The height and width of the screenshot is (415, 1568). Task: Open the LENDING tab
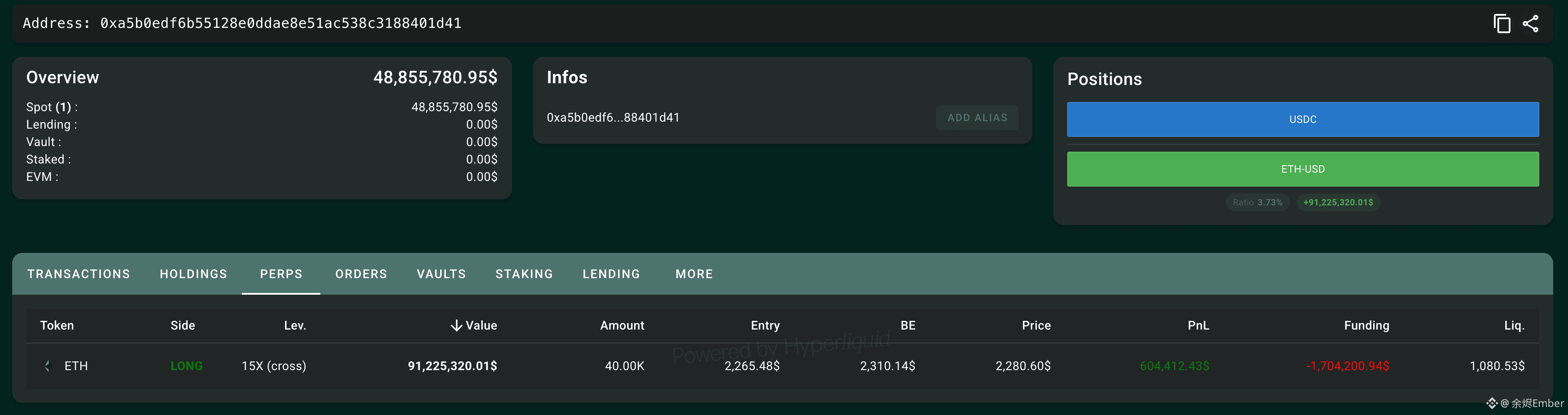click(x=611, y=274)
